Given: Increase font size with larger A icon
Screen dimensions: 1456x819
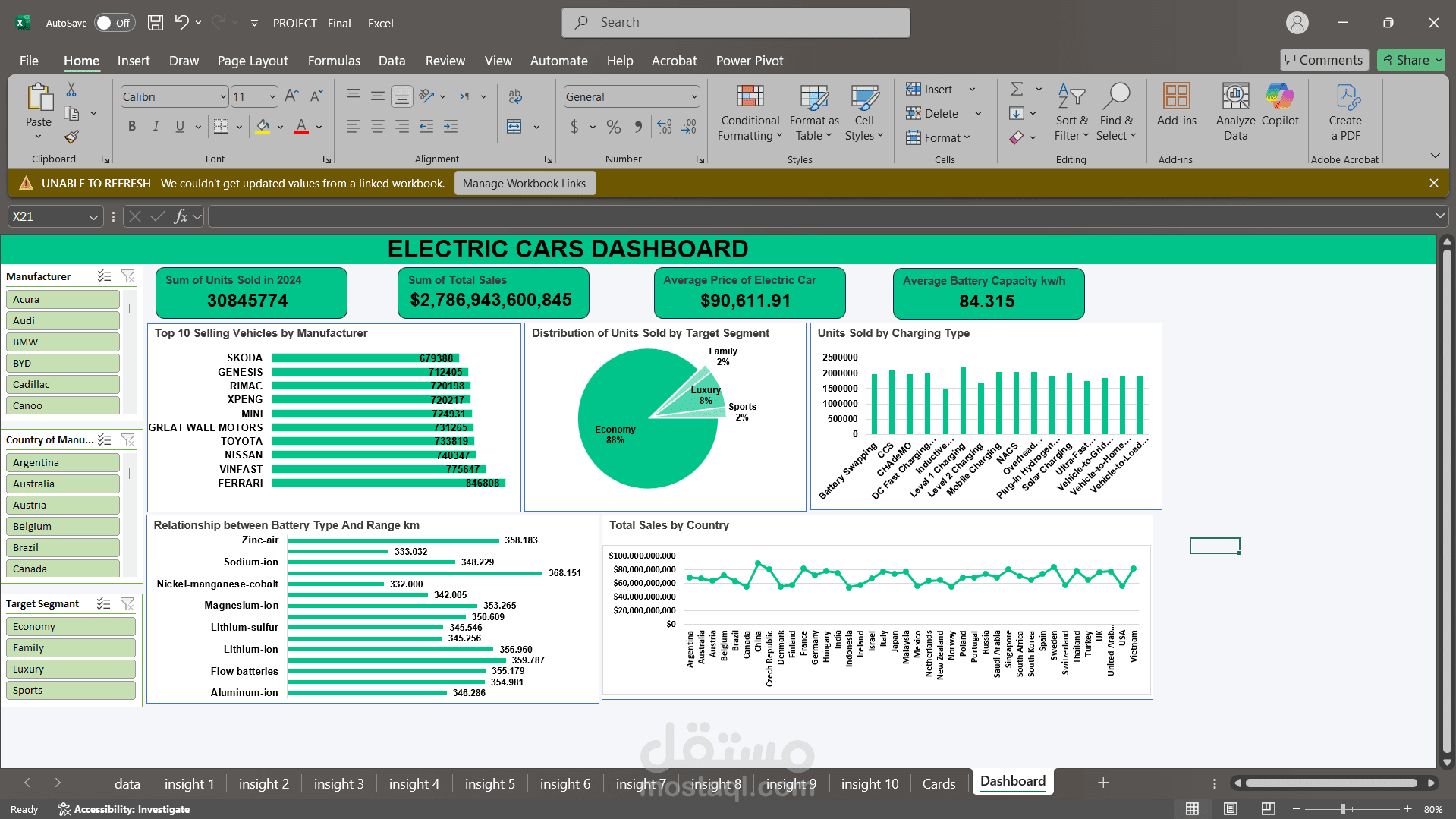Looking at the screenshot, I should 291,96.
